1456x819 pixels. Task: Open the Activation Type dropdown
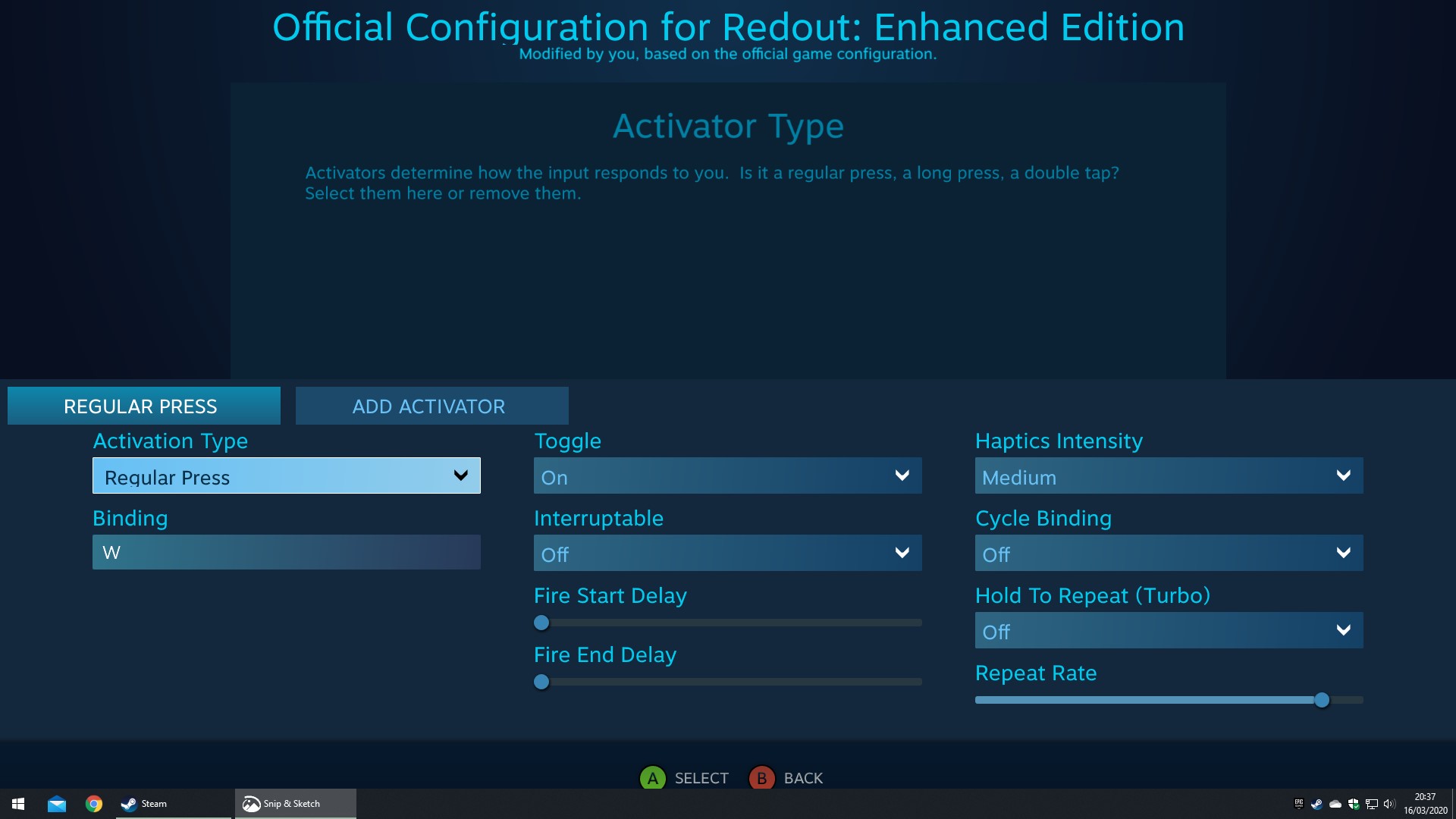click(286, 476)
